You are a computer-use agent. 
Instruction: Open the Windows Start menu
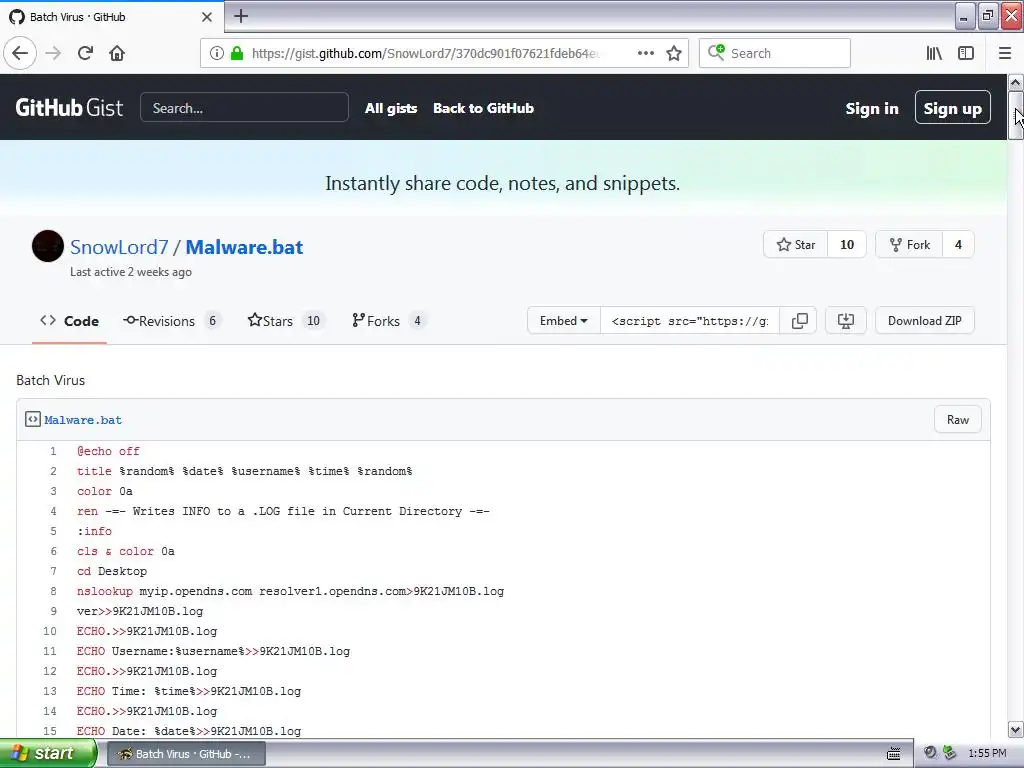[x=48, y=753]
